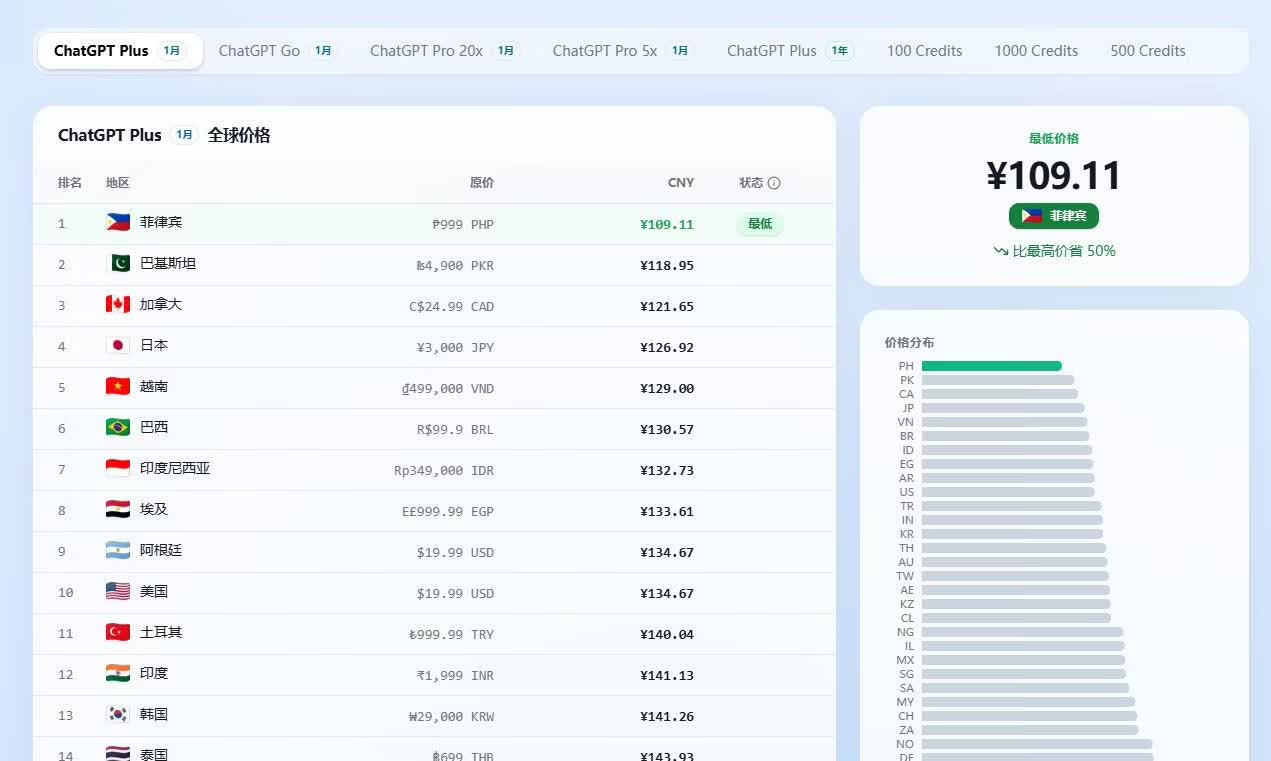Click the ¥3,000 JPY price cell

[x=456, y=347]
